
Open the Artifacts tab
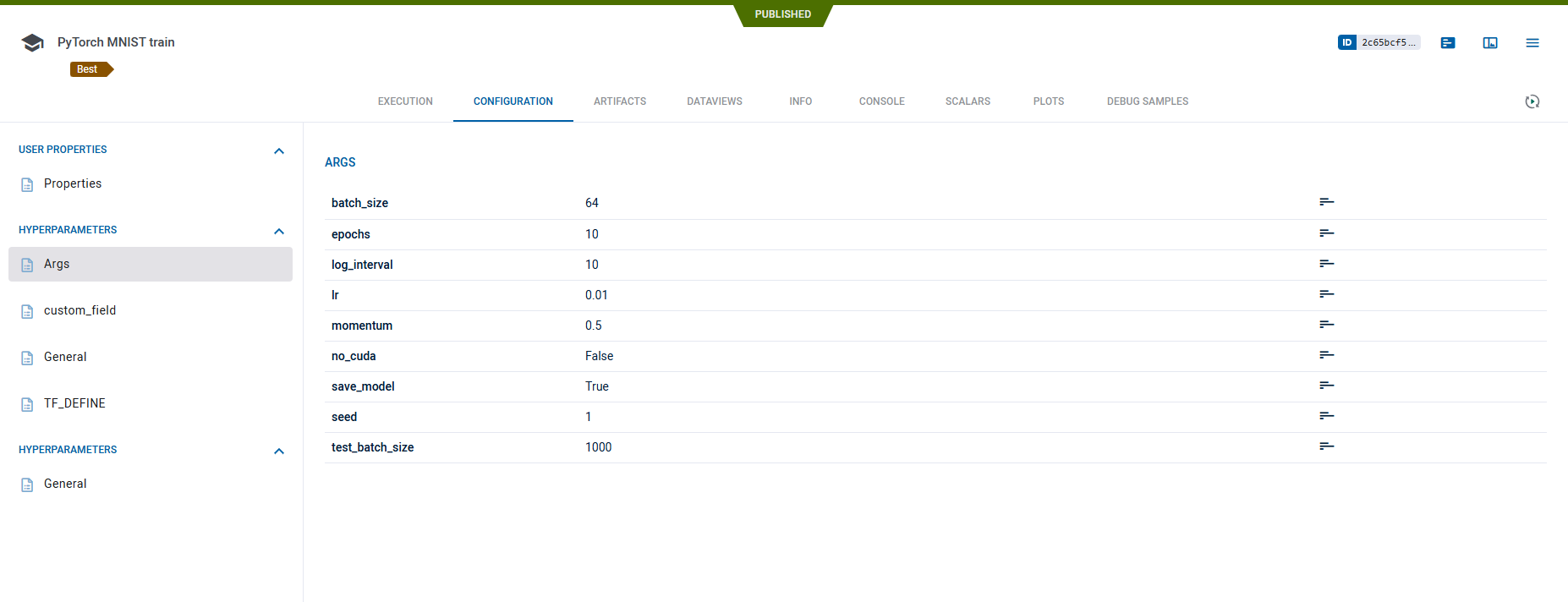(x=619, y=101)
